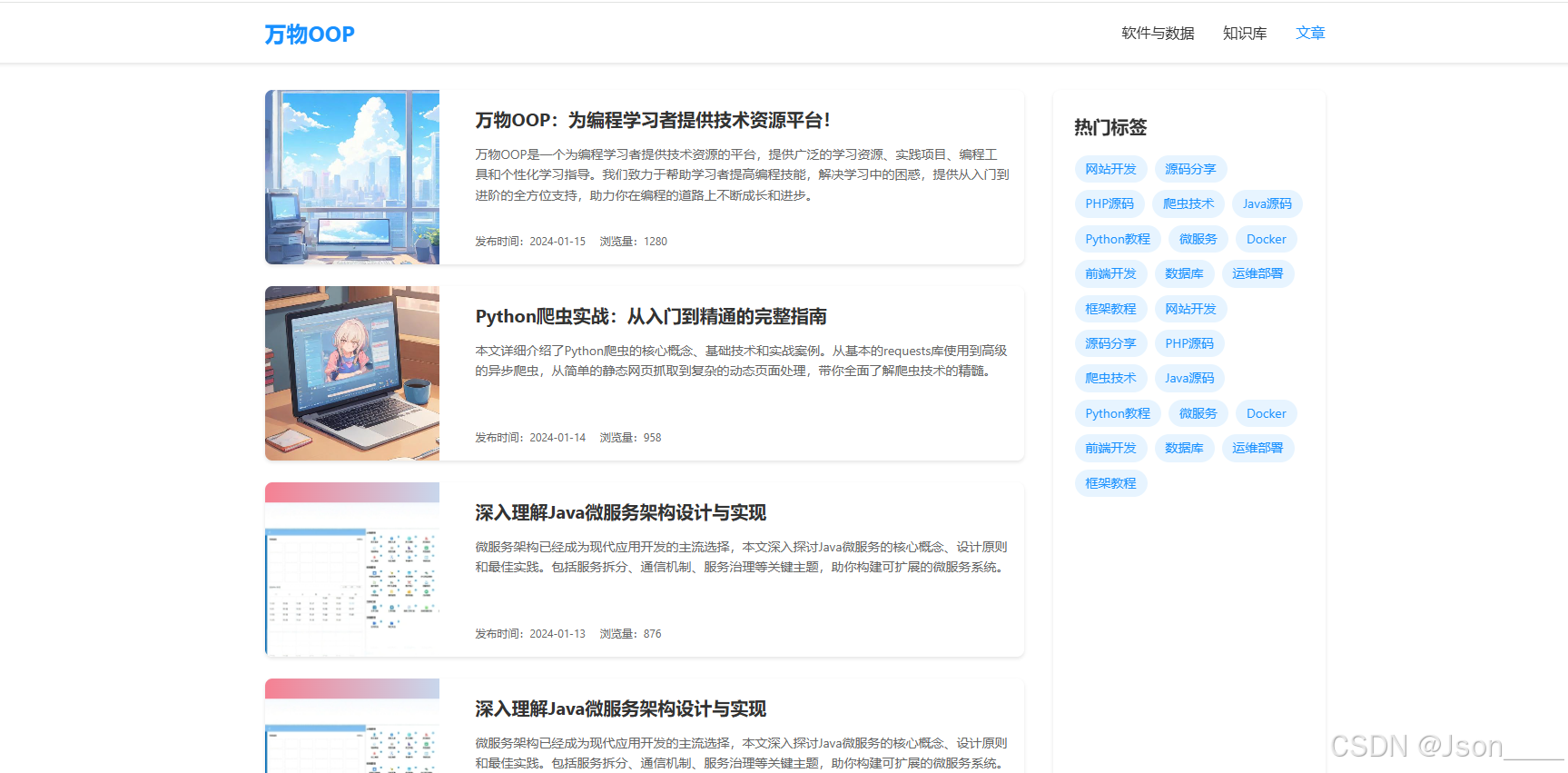Open the Python爬虫实战 article title
The height and width of the screenshot is (773, 1568).
pos(651,316)
